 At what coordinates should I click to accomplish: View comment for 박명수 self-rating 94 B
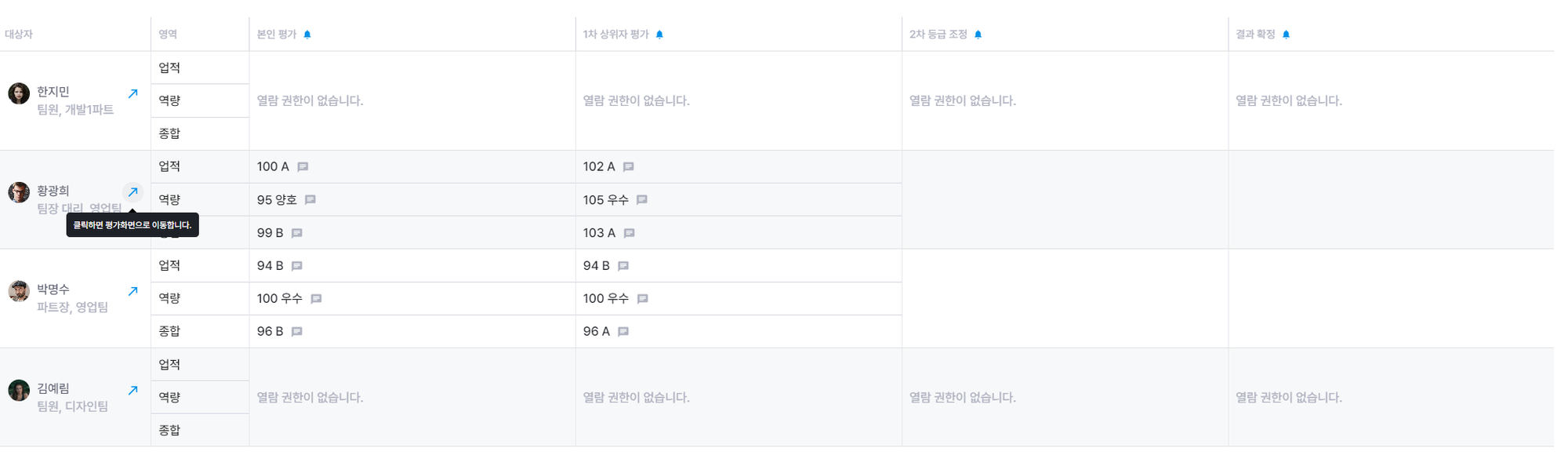(x=297, y=266)
